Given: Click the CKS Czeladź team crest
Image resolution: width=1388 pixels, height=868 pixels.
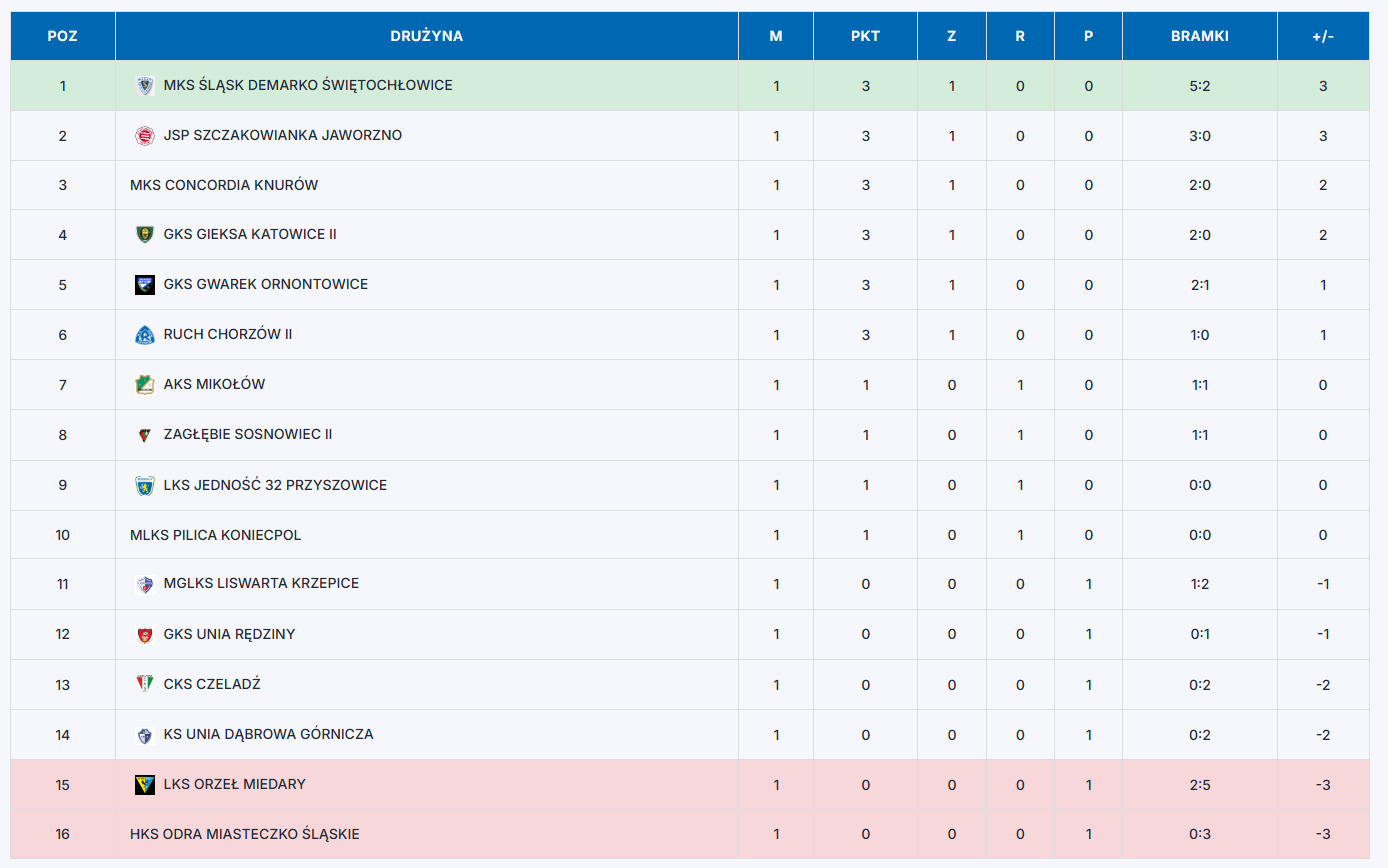Looking at the screenshot, I should coord(145,684).
